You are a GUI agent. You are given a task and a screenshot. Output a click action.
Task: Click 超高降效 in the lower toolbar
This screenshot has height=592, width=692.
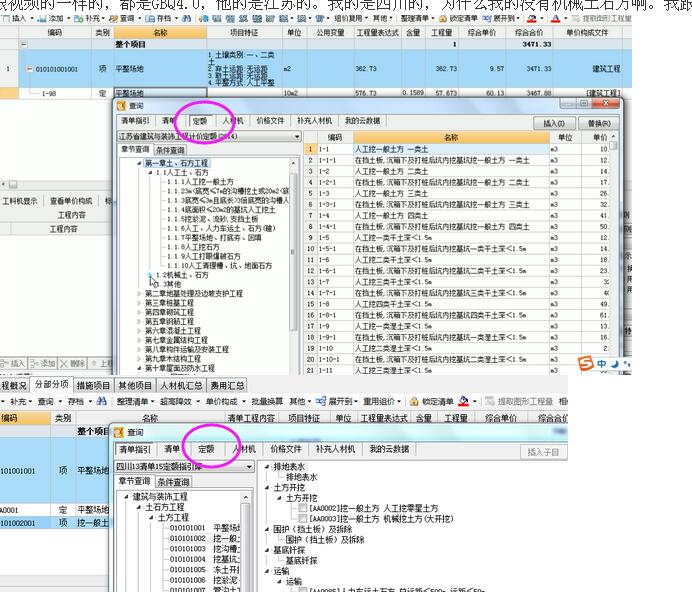point(176,401)
